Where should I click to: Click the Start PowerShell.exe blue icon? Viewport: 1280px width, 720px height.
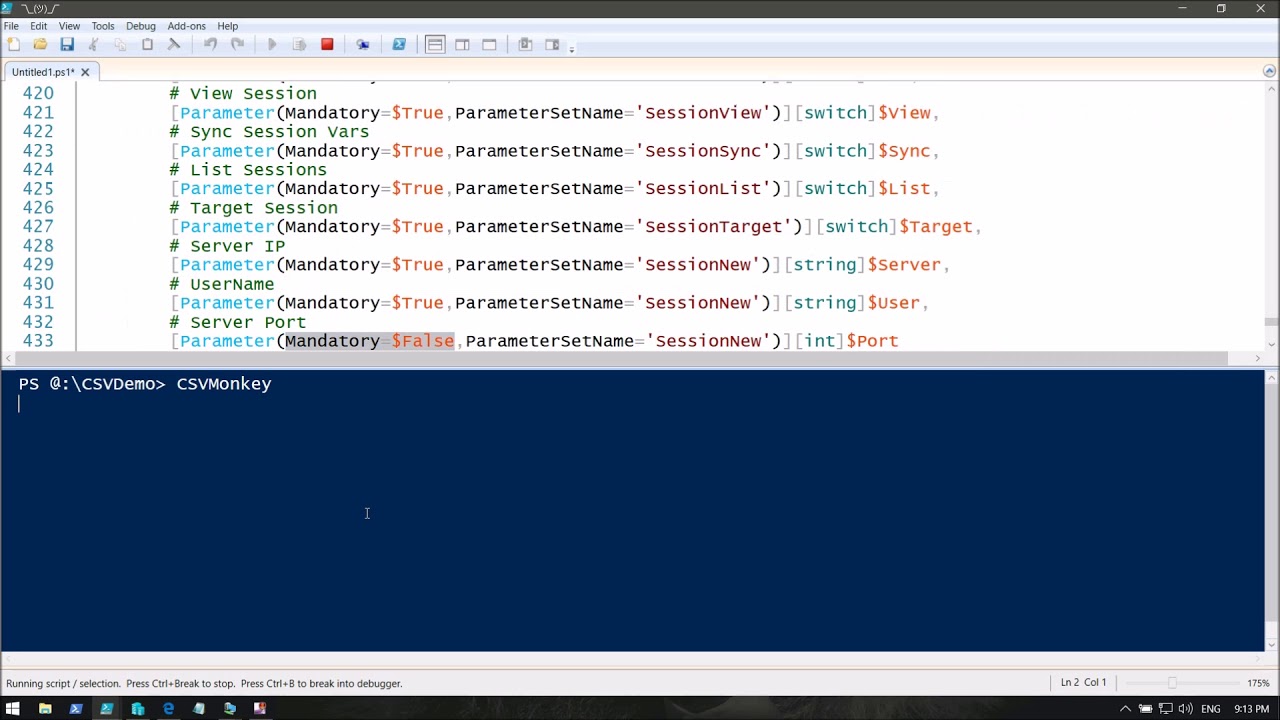(x=399, y=44)
